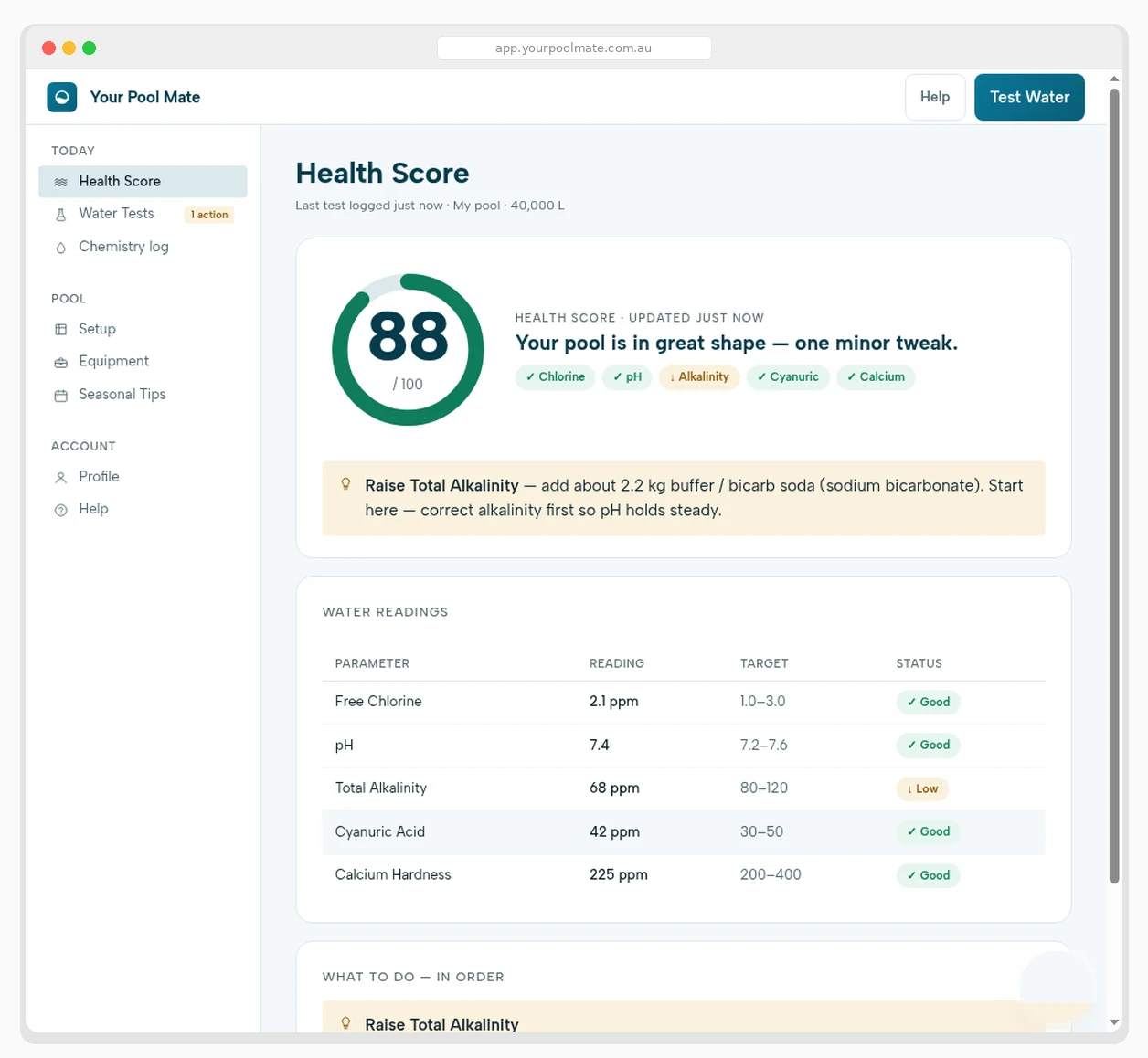Click the Cyanuric status chip
The height and width of the screenshot is (1058, 1148).
click(788, 377)
